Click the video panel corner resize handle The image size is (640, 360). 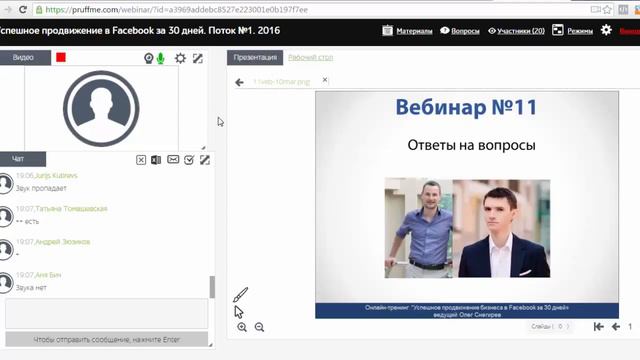(x=203, y=148)
